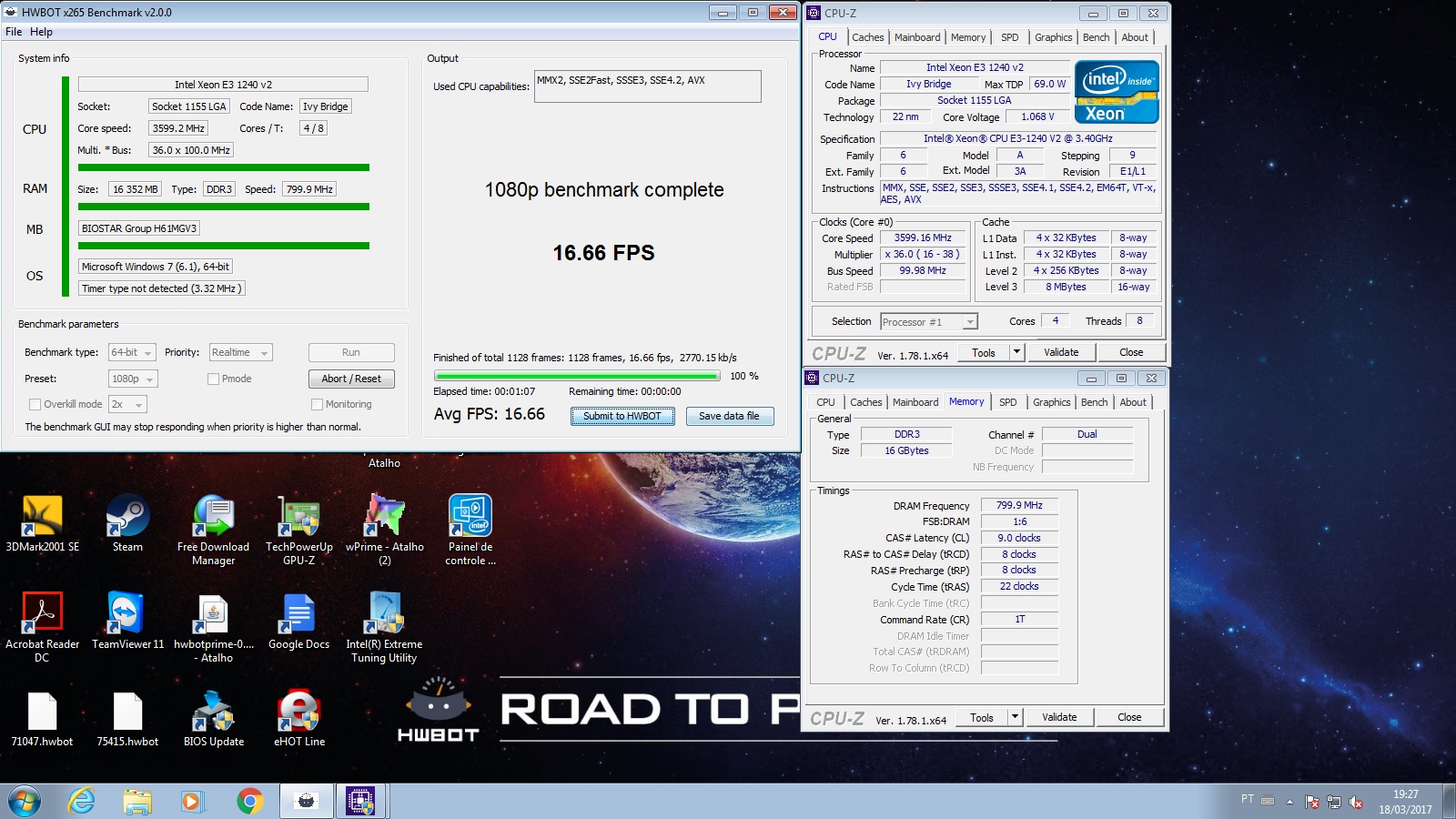Launch Intel Extreme Tuning Utility icon
The height and width of the screenshot is (819, 1456).
(x=384, y=627)
